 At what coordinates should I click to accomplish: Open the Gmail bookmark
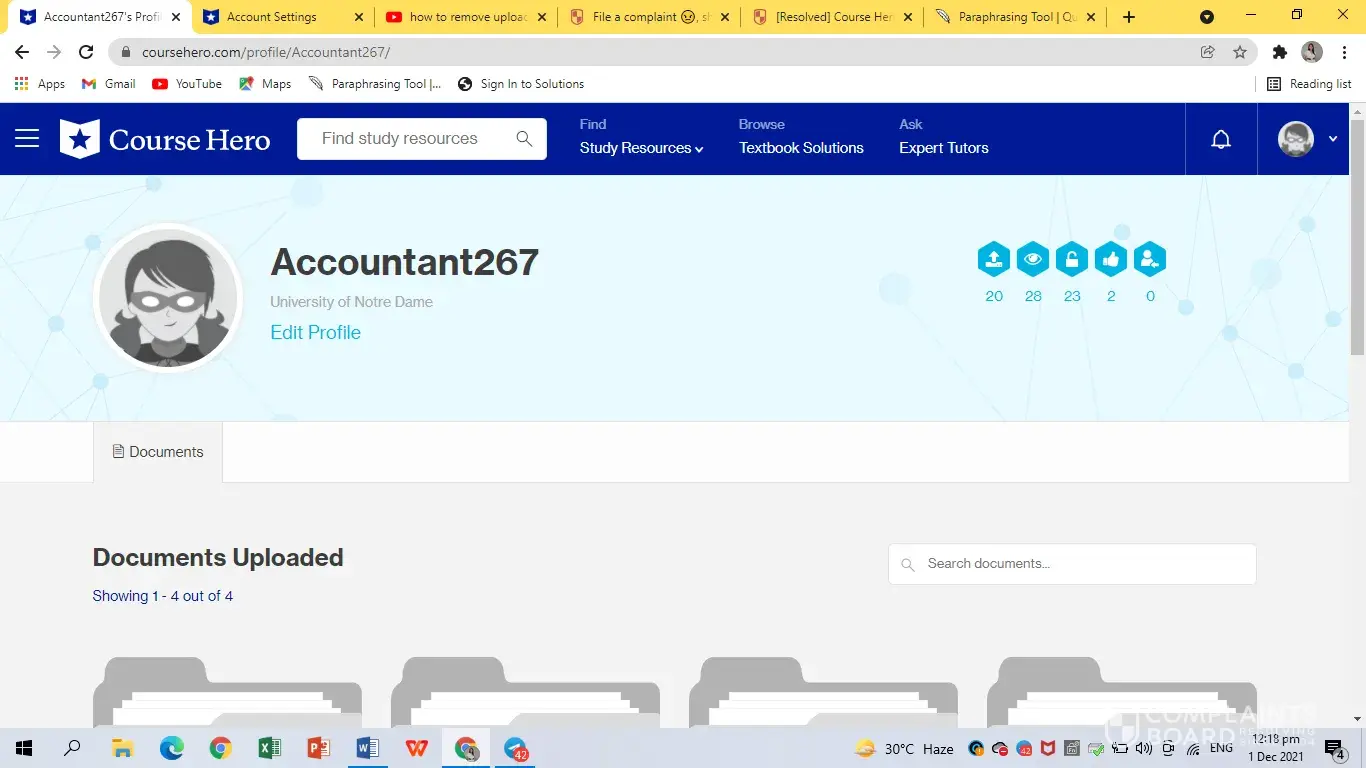pos(108,84)
